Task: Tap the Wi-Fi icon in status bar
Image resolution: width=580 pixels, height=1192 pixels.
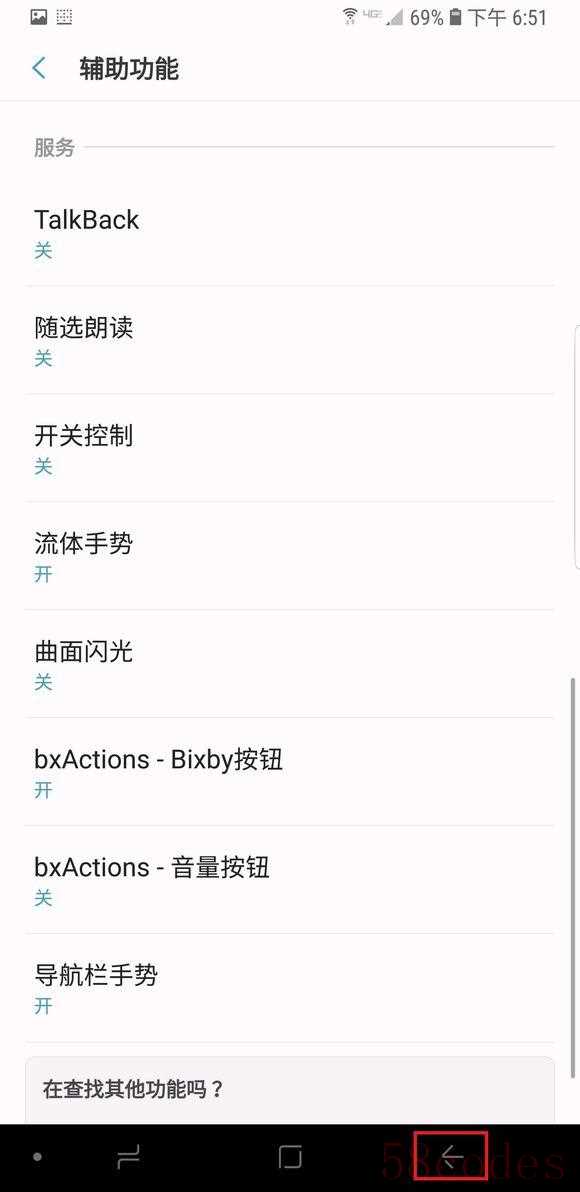Action: tap(350, 17)
